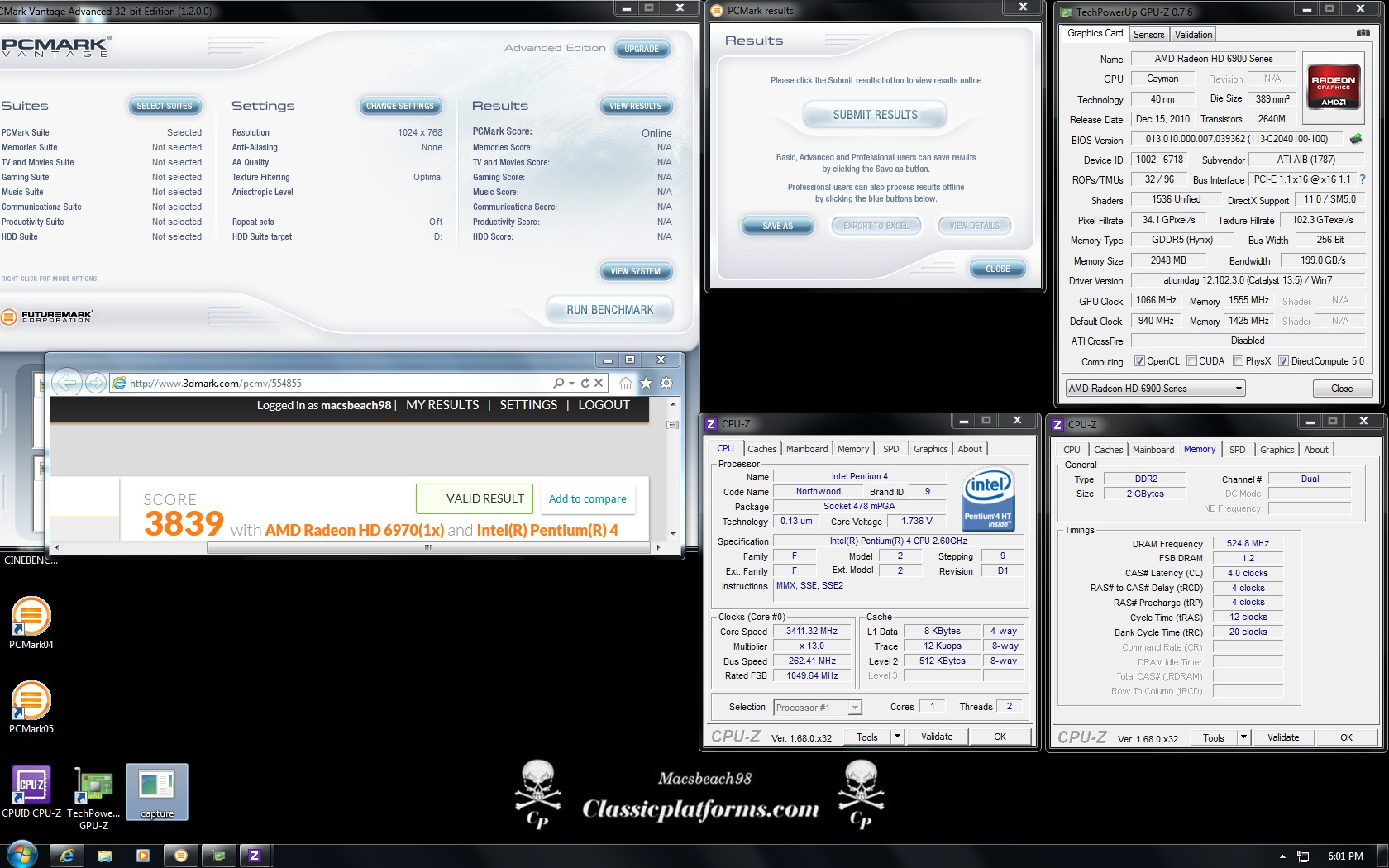Click the taskbar clock showing 6:01 PM

pos(1345,856)
